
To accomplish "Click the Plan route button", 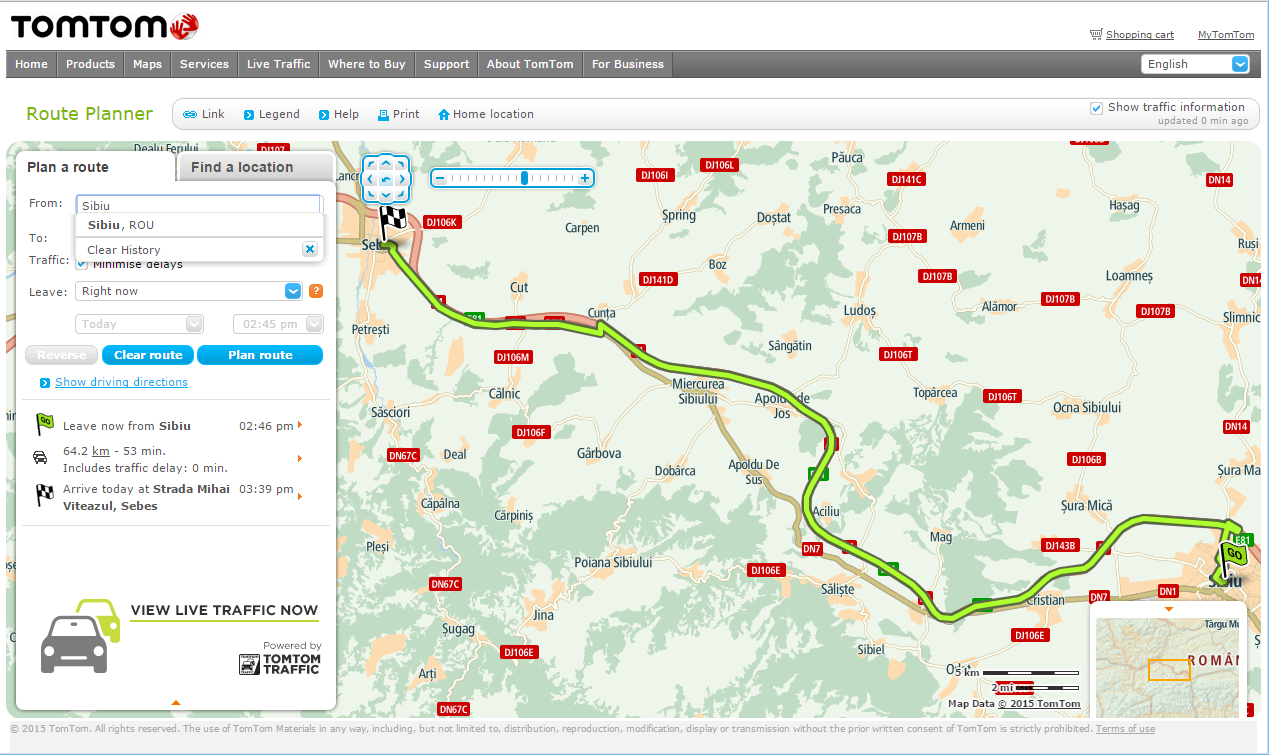I will click(260, 355).
